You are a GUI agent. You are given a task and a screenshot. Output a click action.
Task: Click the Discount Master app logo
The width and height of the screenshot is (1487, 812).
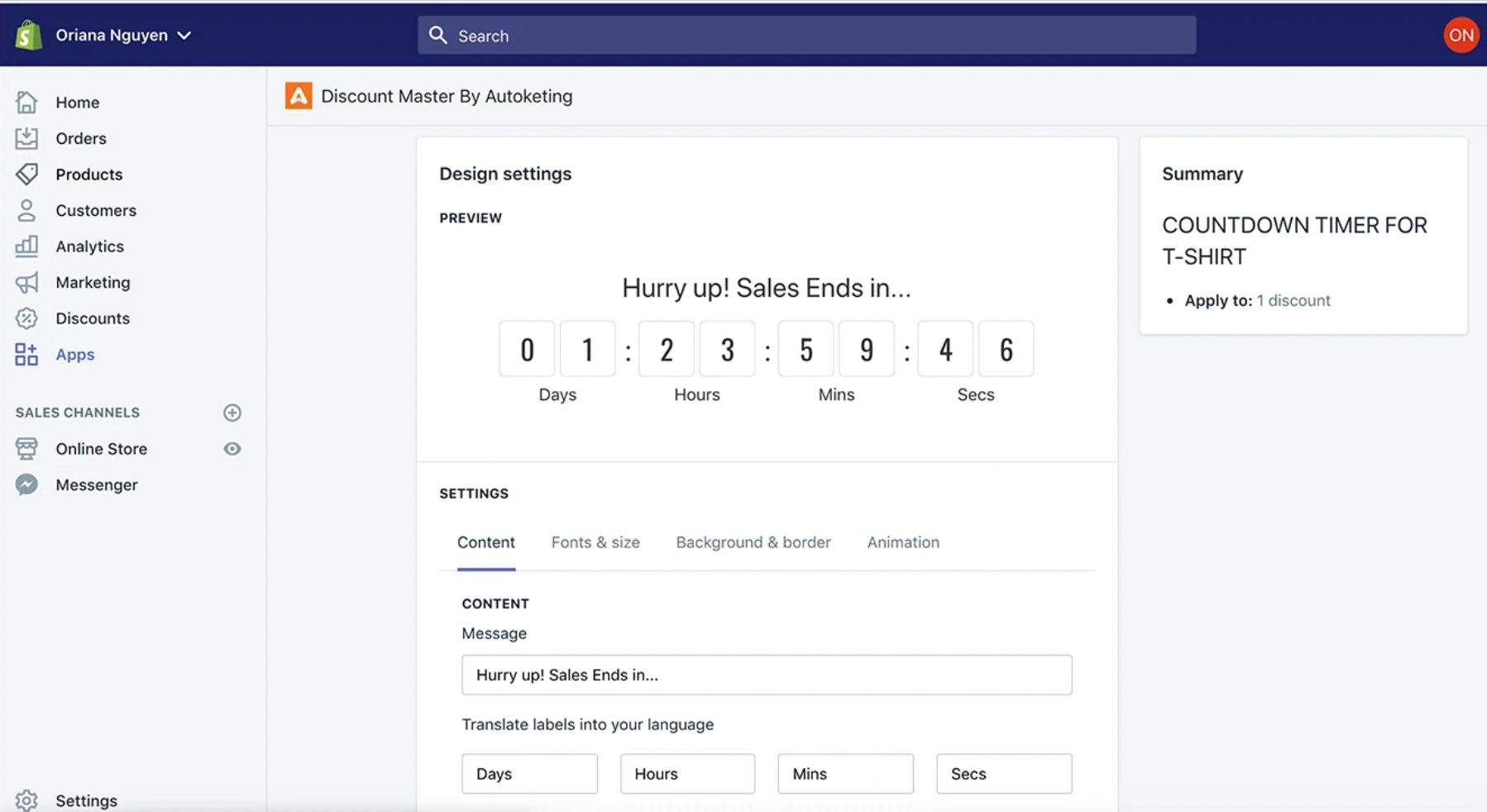(298, 96)
